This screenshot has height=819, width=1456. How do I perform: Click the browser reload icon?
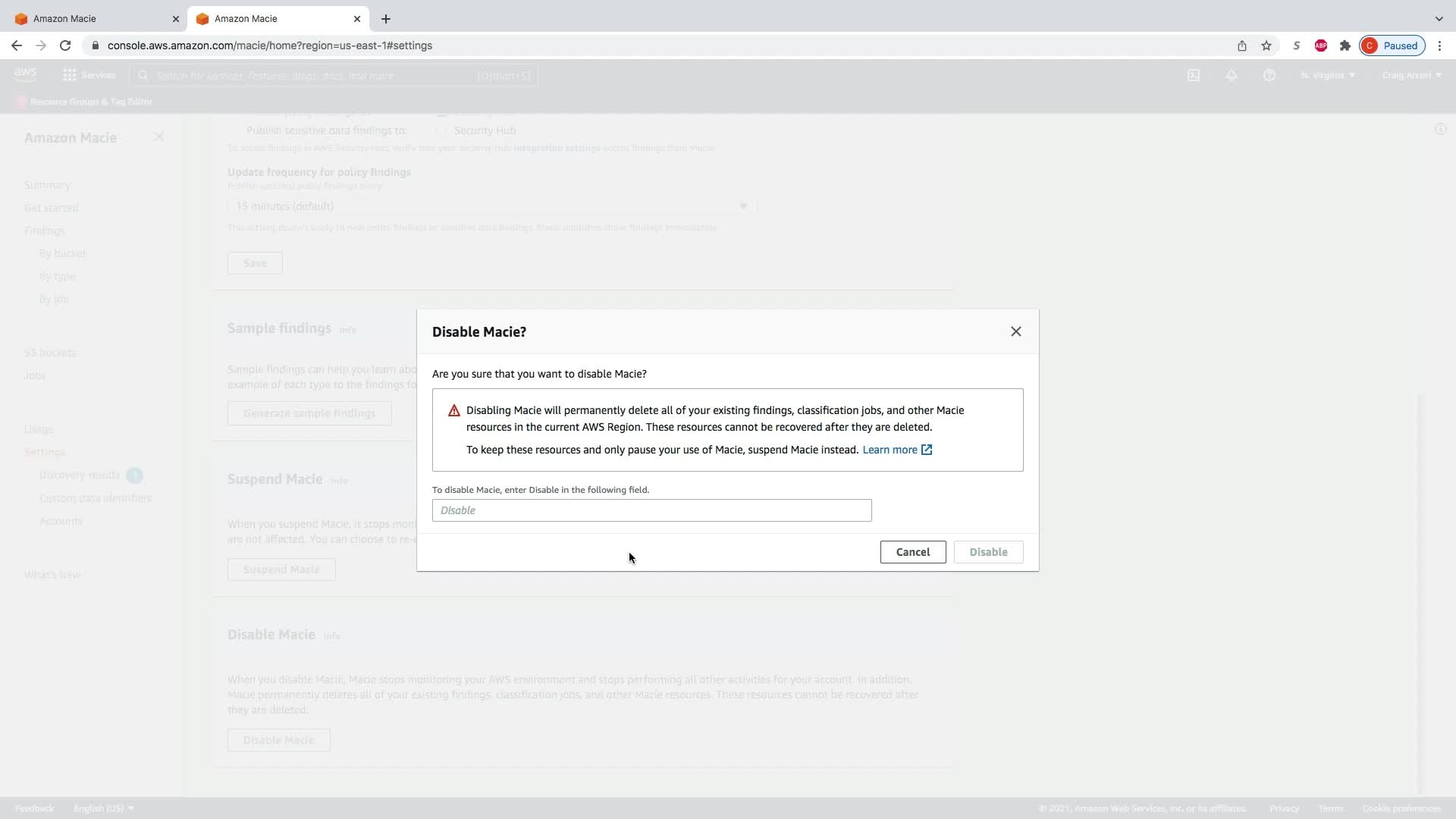coord(65,45)
